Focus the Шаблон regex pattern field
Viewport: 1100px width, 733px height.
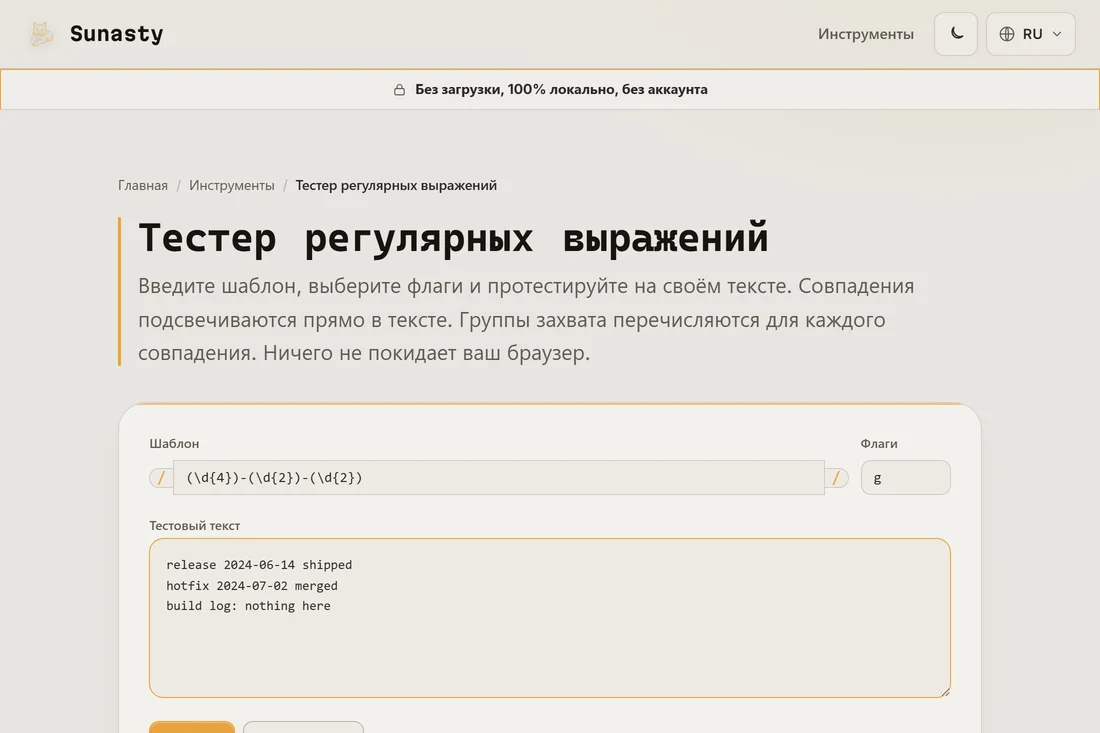click(x=499, y=478)
